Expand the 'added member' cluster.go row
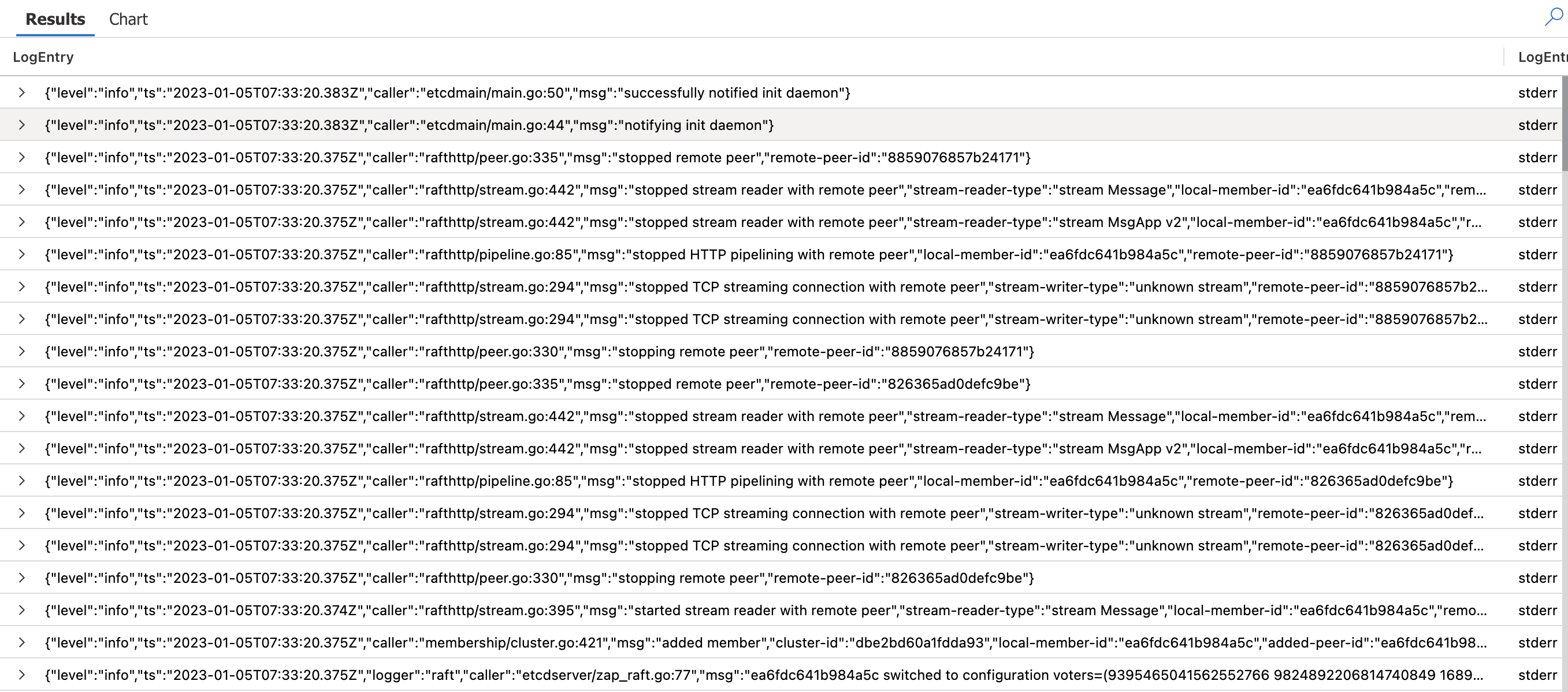 pos(22,642)
